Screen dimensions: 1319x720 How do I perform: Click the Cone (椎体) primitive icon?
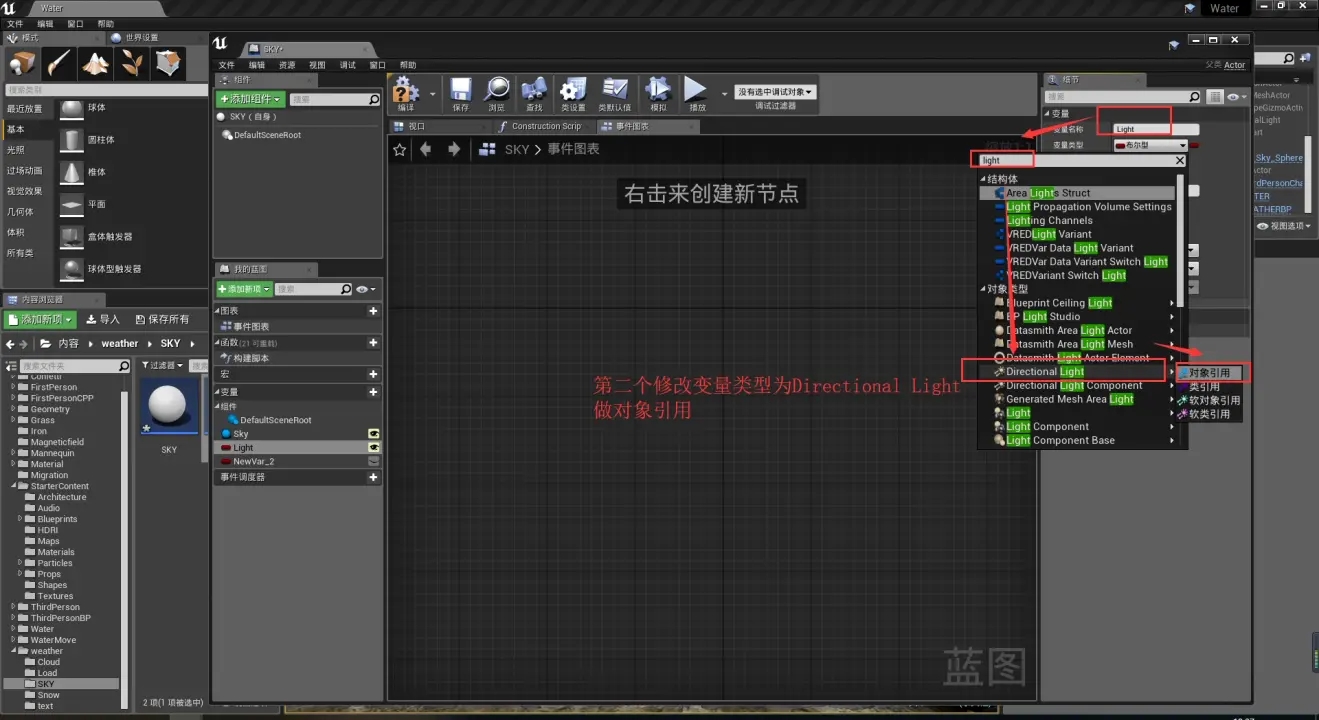click(x=72, y=172)
